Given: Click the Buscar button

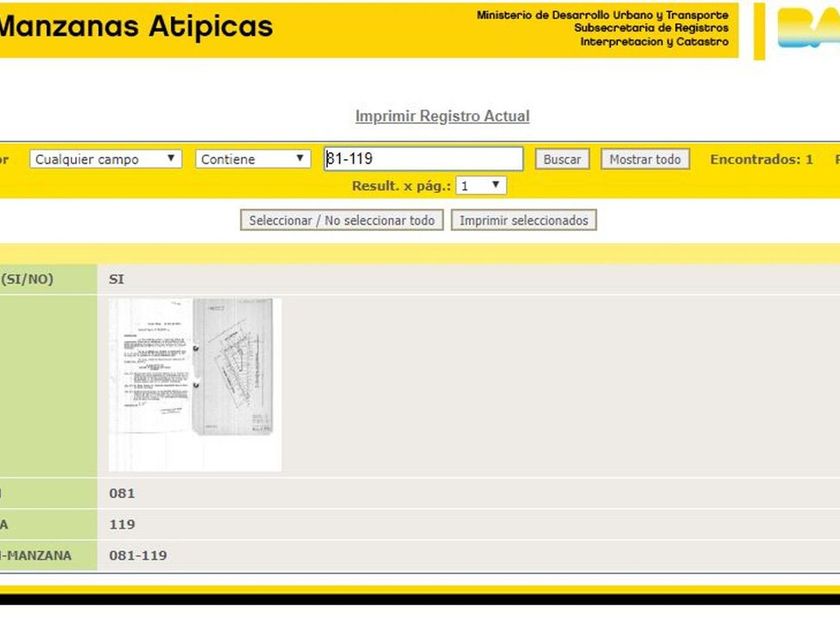Looking at the screenshot, I should tap(562, 159).
